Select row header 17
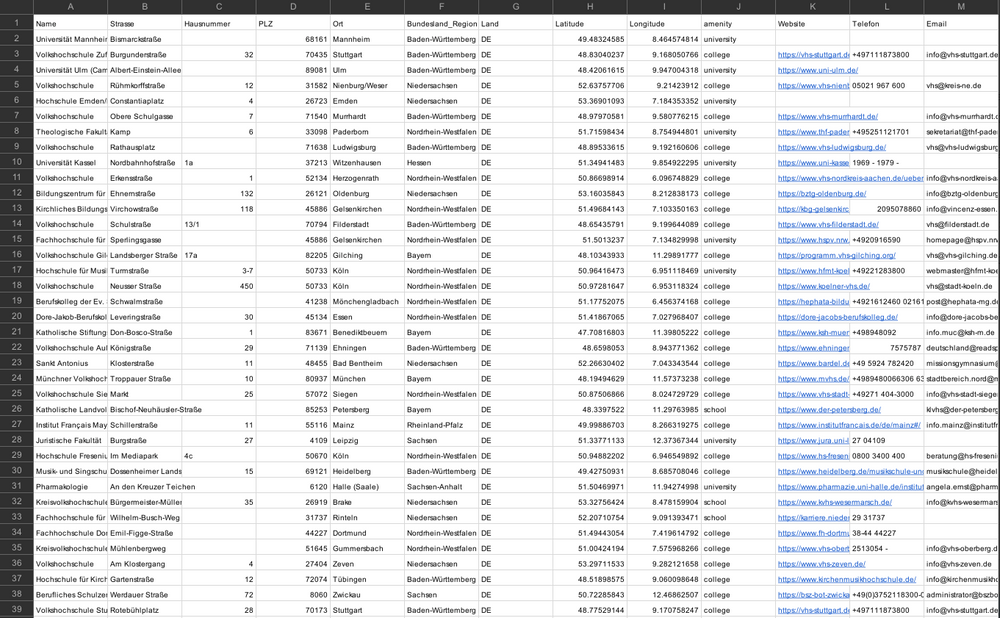 [x=17, y=270]
